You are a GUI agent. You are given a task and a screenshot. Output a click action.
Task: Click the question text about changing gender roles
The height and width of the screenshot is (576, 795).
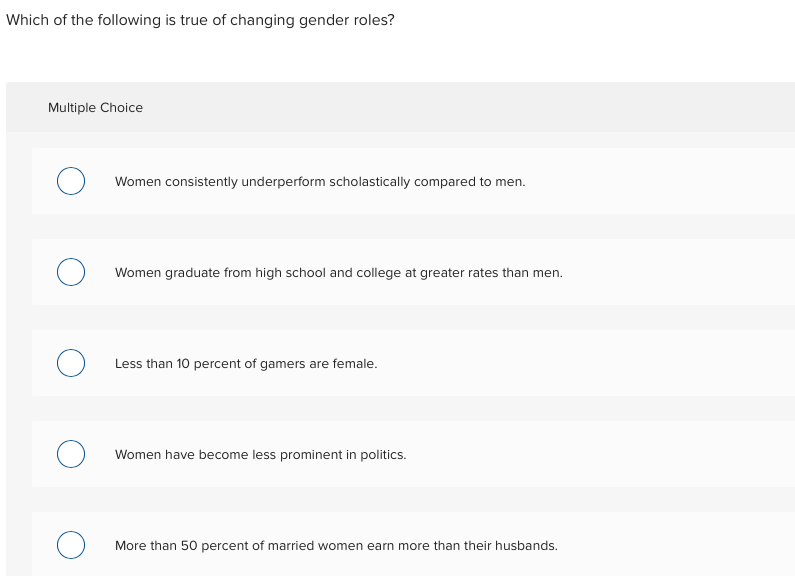200,20
